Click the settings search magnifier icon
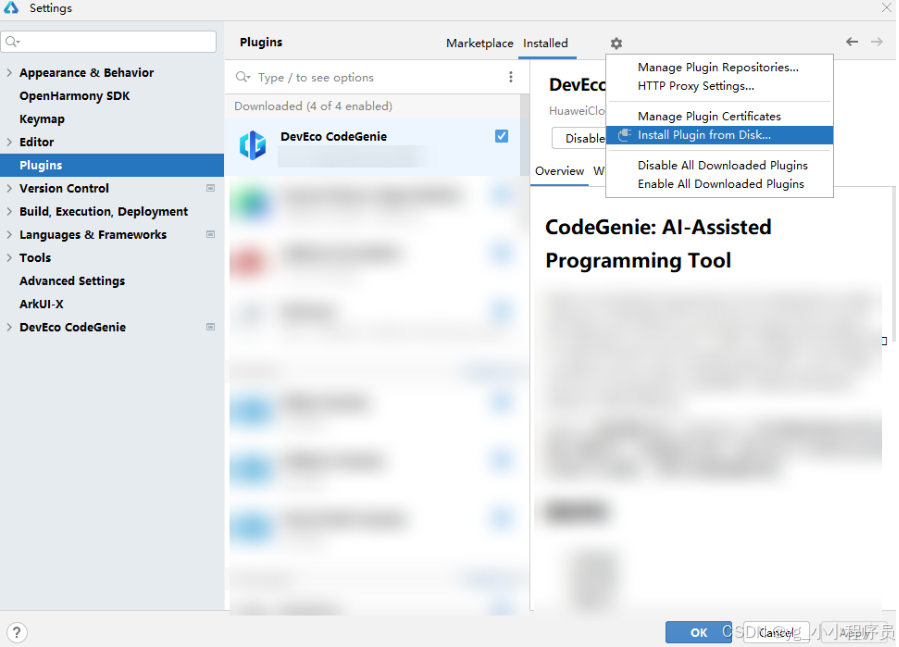This screenshot has height=647, width=899. click(x=12, y=41)
